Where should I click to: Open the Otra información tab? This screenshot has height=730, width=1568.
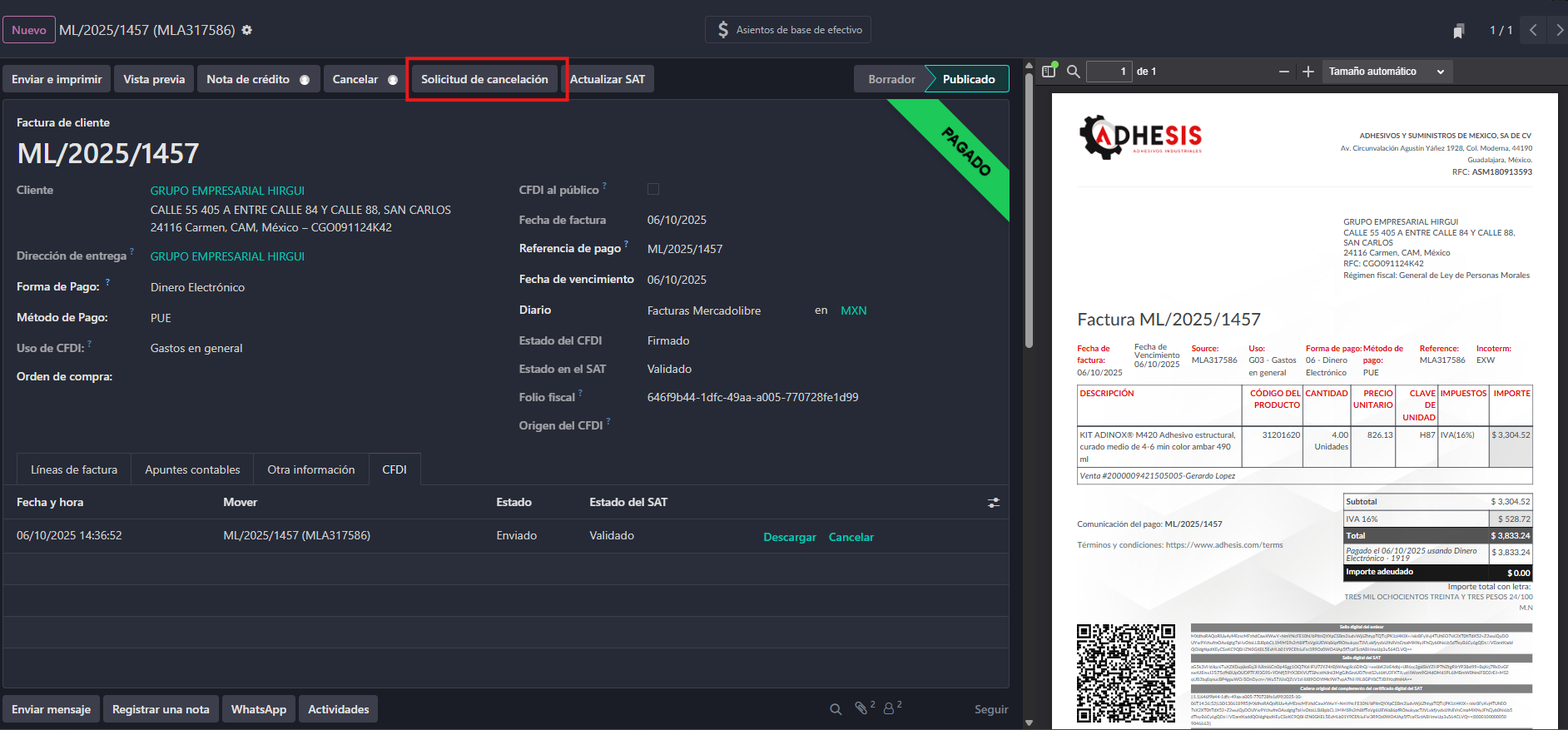click(x=310, y=469)
